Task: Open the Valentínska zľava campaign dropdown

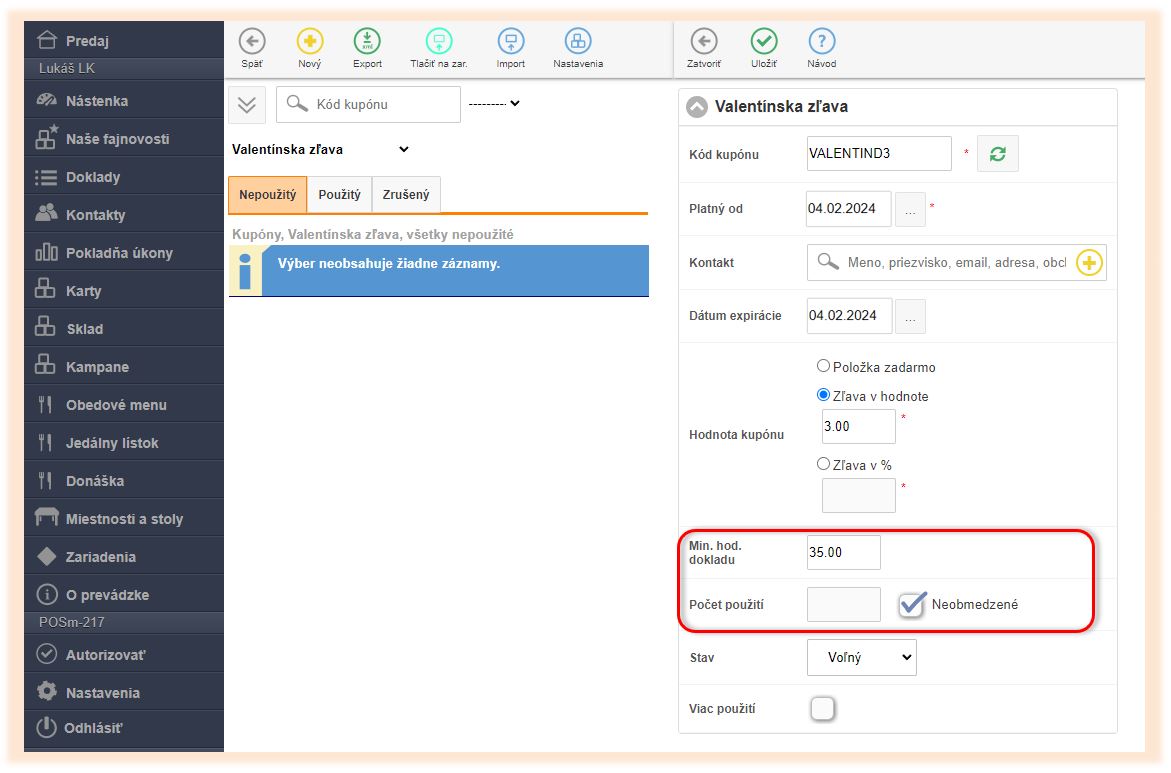Action: pos(320,150)
